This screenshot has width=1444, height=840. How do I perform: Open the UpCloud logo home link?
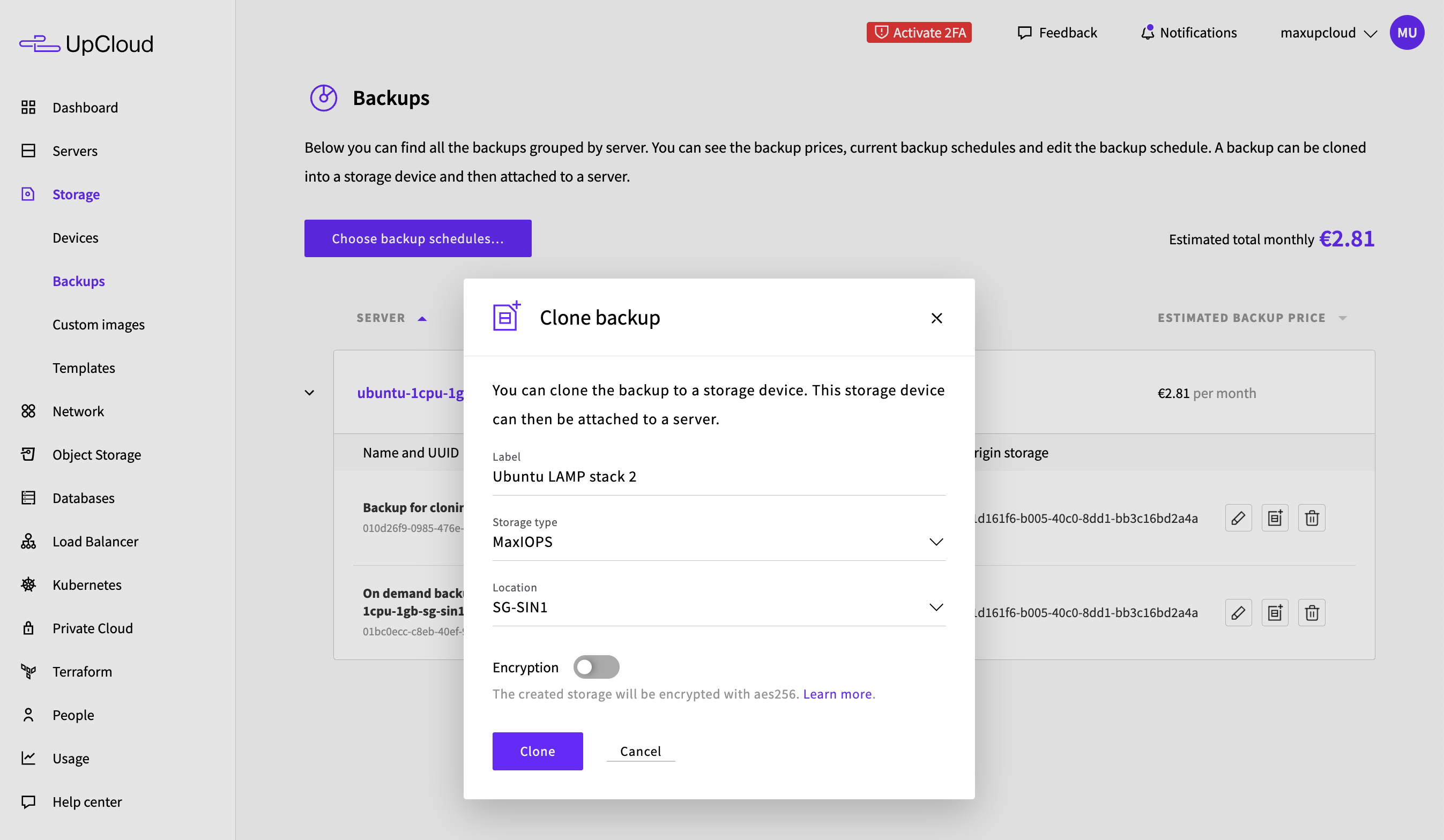[86, 44]
